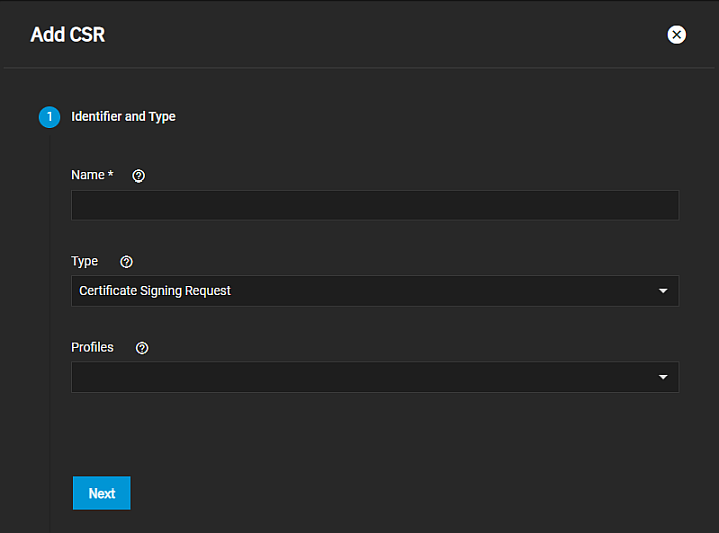Click the Add CSR title text
This screenshot has width=719, height=533.
[x=68, y=35]
